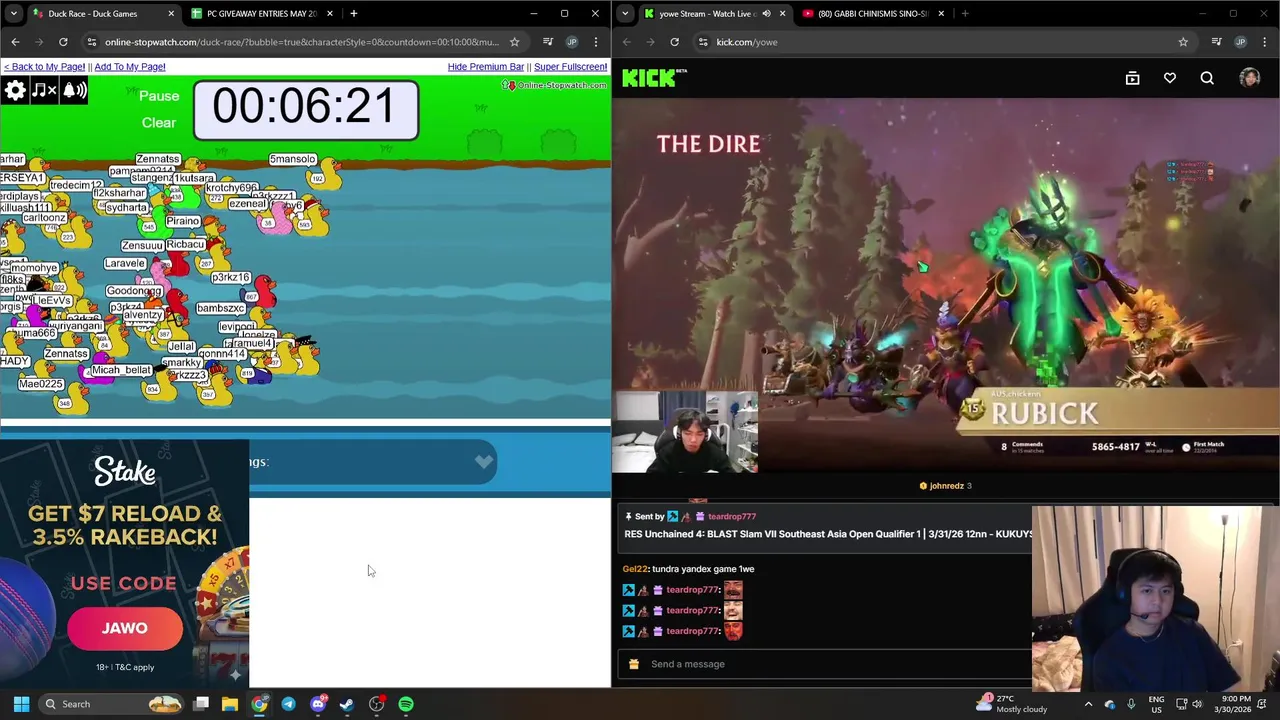1280x720 pixels.
Task: Bookmark the Duck Race page
Action: click(x=514, y=42)
